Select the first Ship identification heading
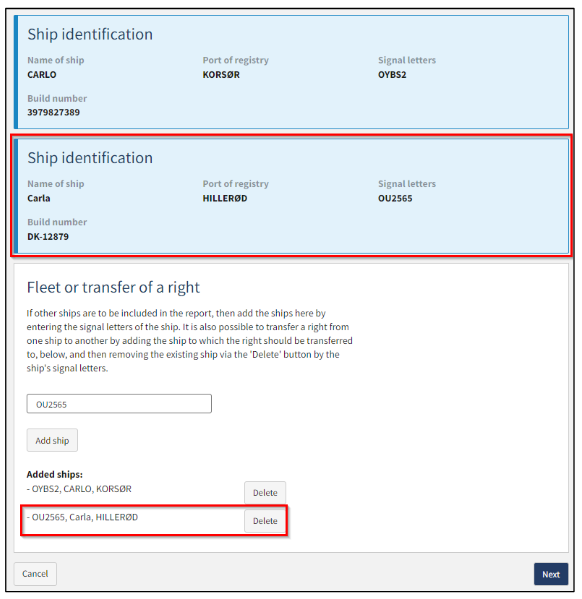Image resolution: width=582 pixels, height=599 pixels. pyautogui.click(x=90, y=34)
